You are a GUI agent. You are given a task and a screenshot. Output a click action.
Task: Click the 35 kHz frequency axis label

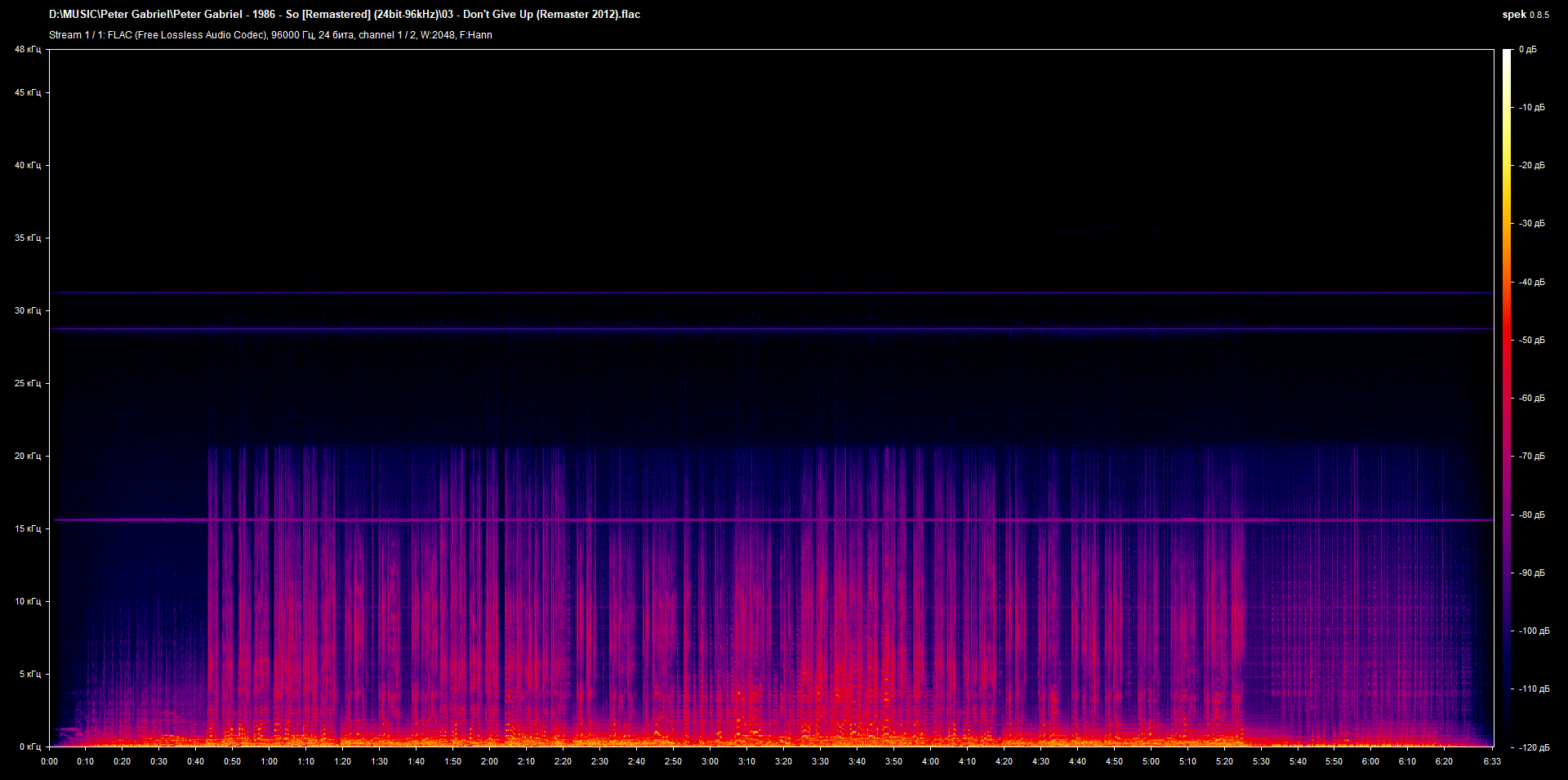(27, 238)
